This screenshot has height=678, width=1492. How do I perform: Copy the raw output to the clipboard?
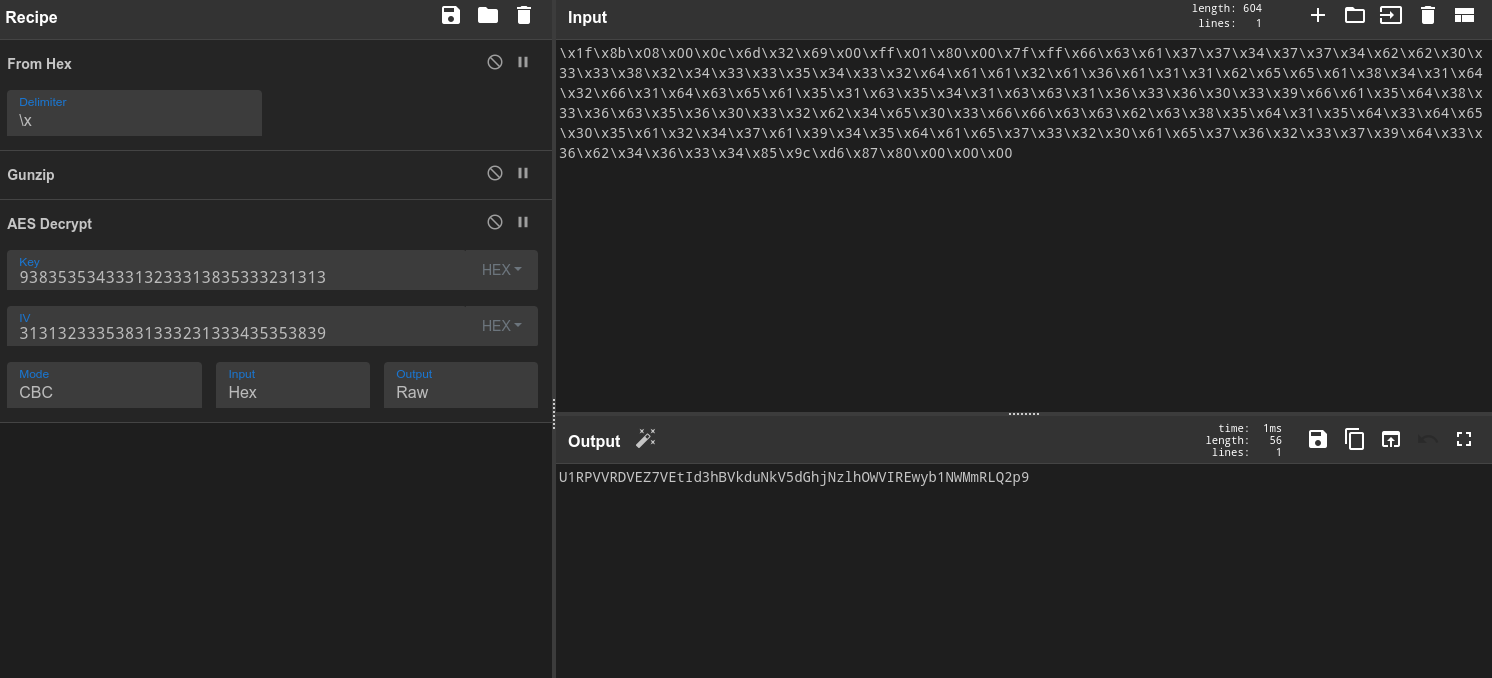coord(1354,439)
